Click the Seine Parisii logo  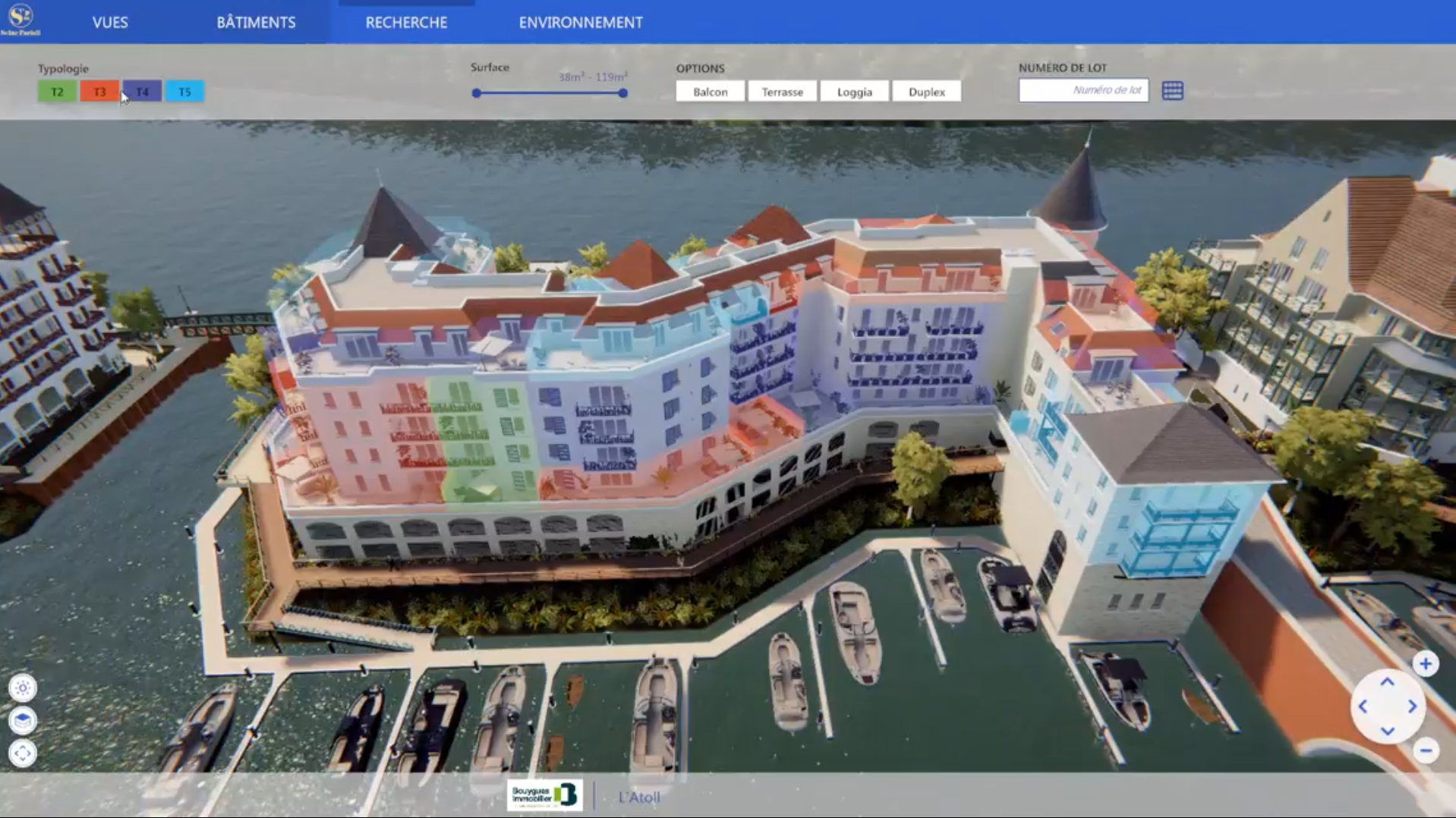tap(20, 17)
